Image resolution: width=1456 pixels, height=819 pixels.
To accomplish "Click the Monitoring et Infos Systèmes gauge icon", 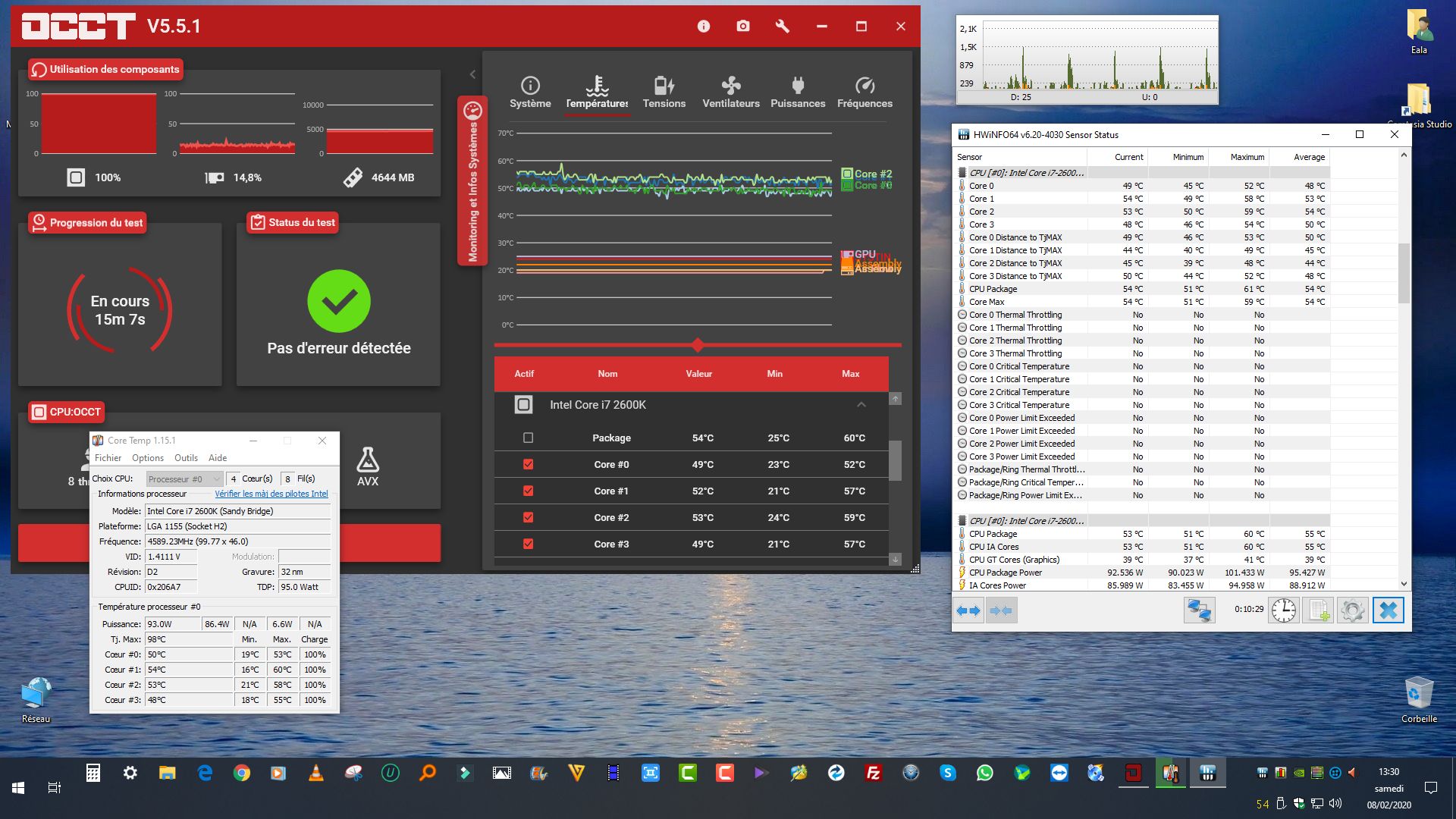I will [x=473, y=111].
